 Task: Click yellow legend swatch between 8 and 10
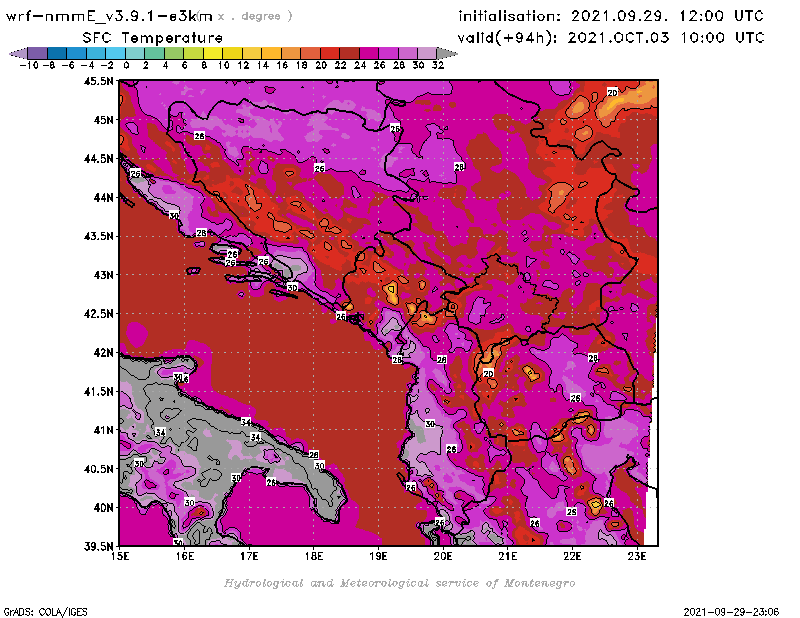point(213,53)
